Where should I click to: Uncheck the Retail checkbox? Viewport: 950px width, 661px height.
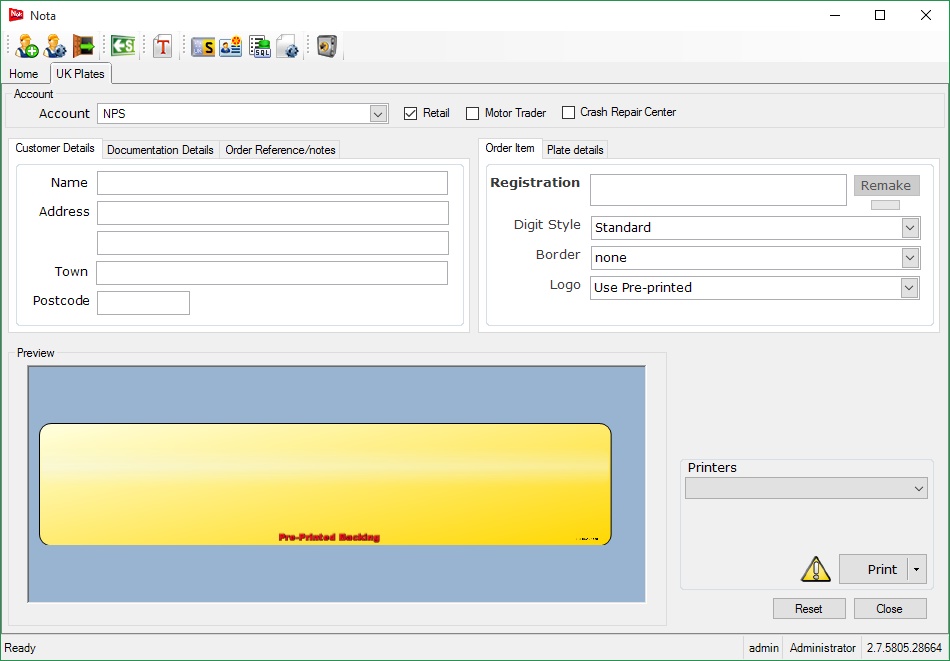tap(410, 113)
